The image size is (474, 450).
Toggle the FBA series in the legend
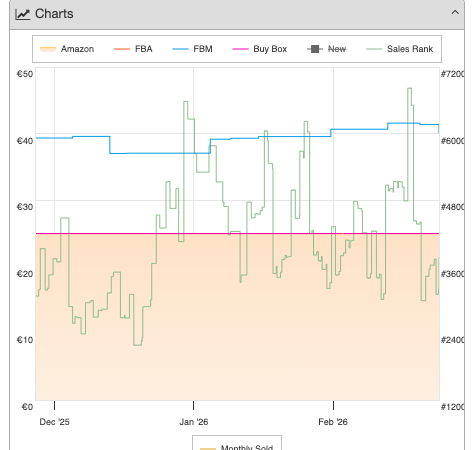(x=133, y=49)
